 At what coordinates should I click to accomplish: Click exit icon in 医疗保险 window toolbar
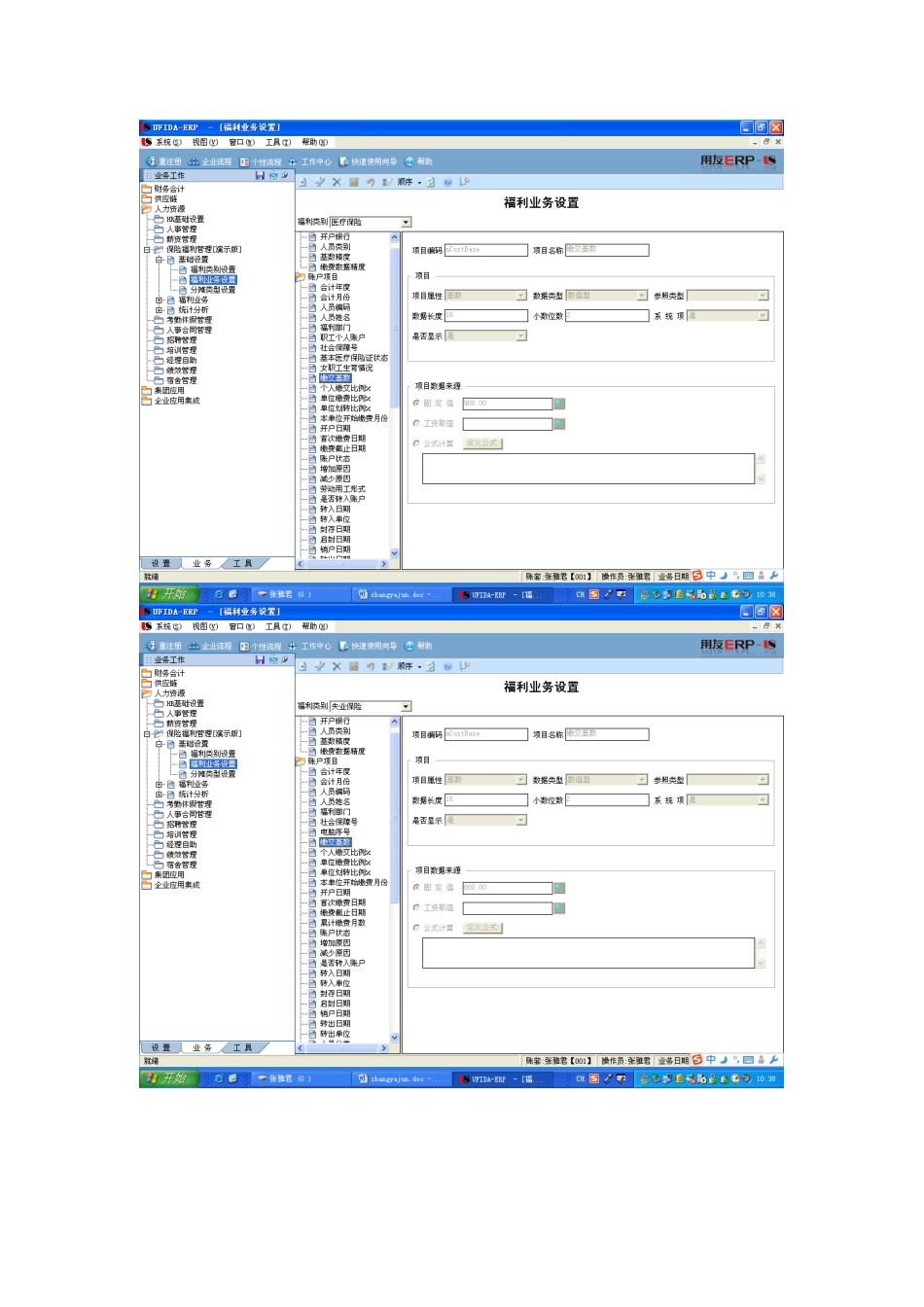click(464, 182)
